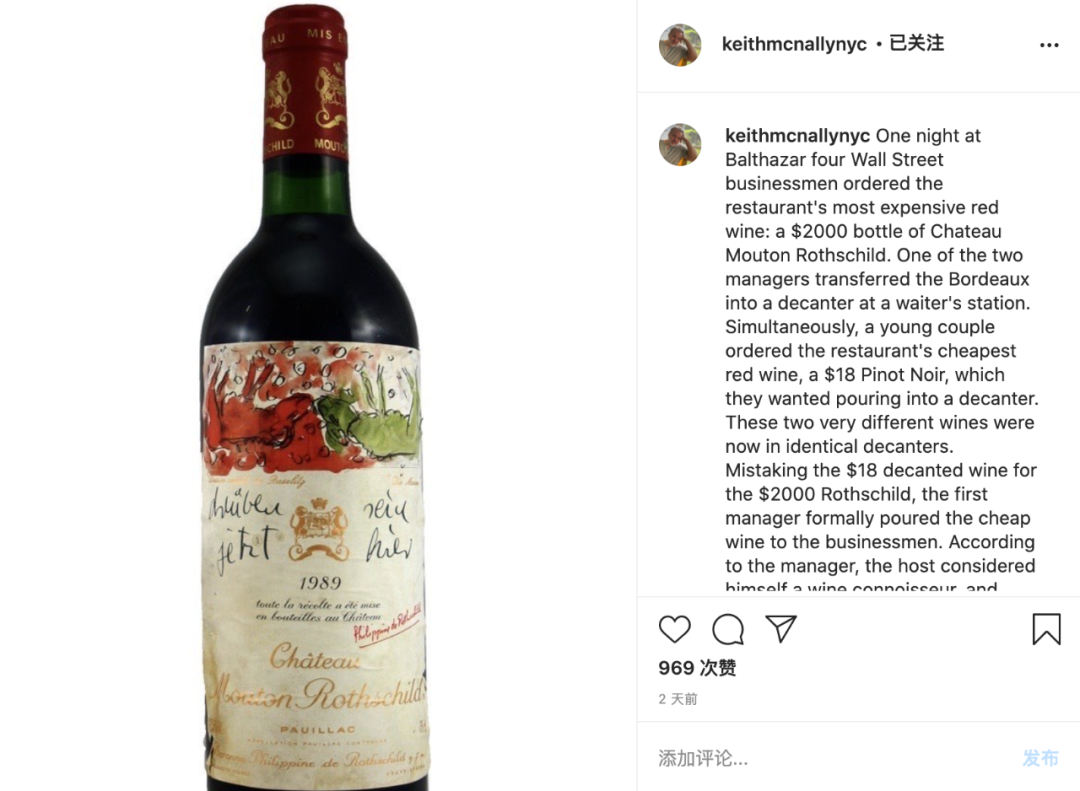
Task: Open more options three-dot menu
Action: (x=1049, y=45)
